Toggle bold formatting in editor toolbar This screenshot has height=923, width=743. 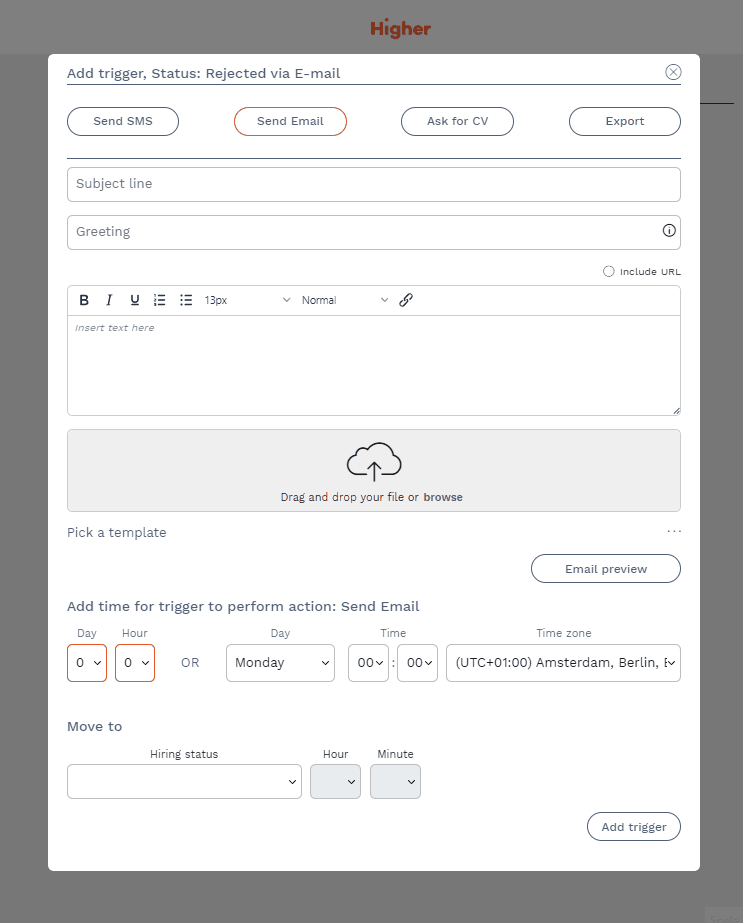tap(84, 300)
